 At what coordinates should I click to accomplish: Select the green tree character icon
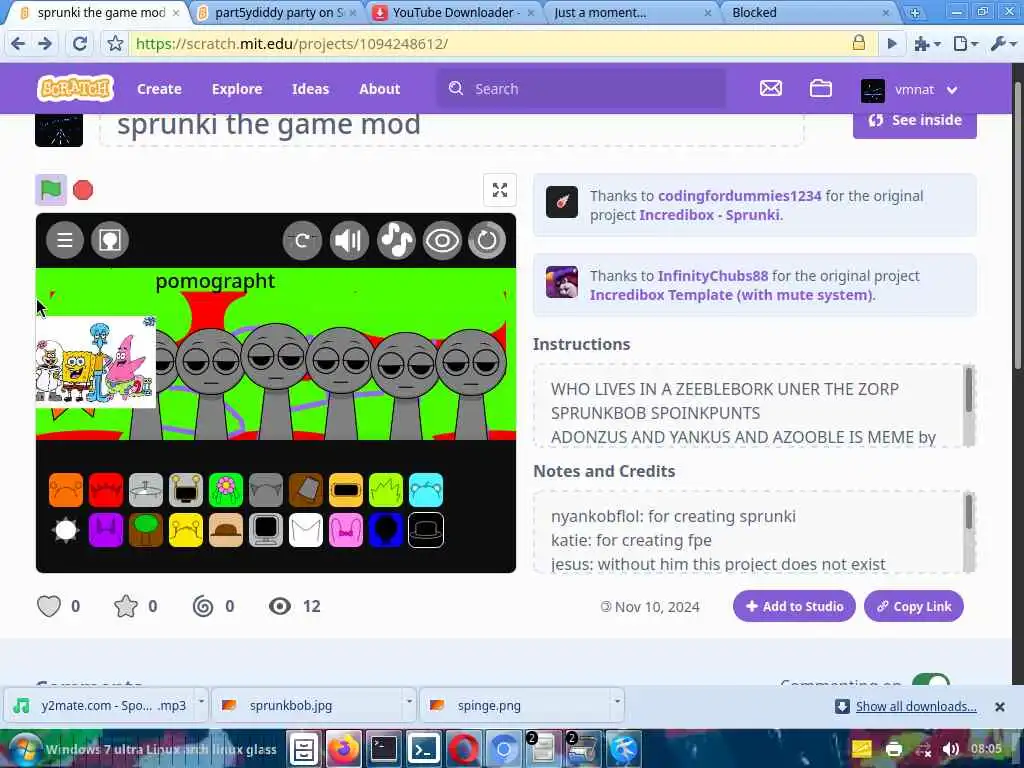tap(146, 530)
